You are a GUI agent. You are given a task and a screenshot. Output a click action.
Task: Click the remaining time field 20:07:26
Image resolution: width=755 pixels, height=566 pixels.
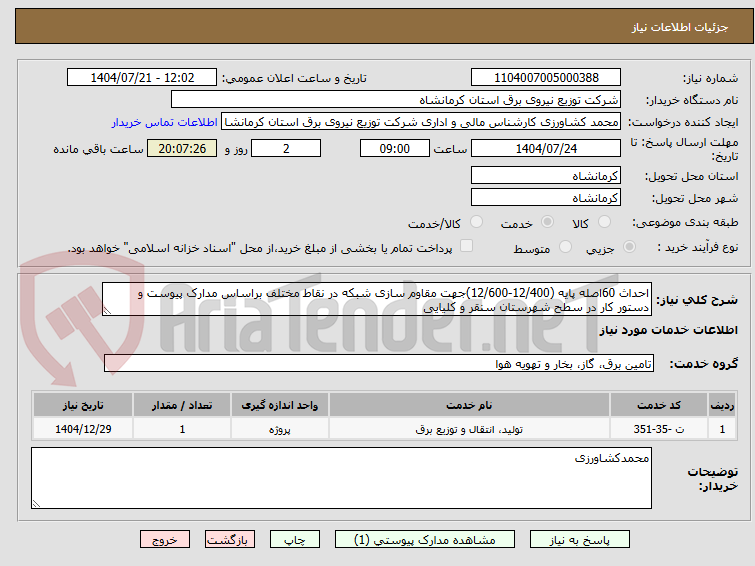point(182,148)
